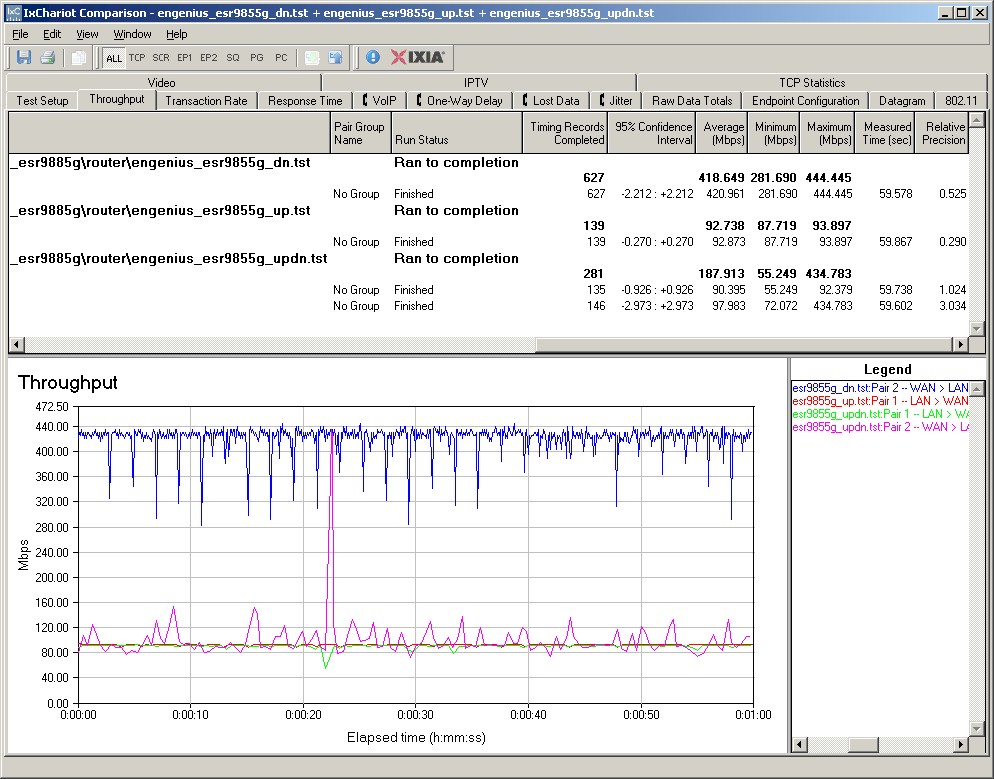Select the SQ filter button

[x=233, y=58]
